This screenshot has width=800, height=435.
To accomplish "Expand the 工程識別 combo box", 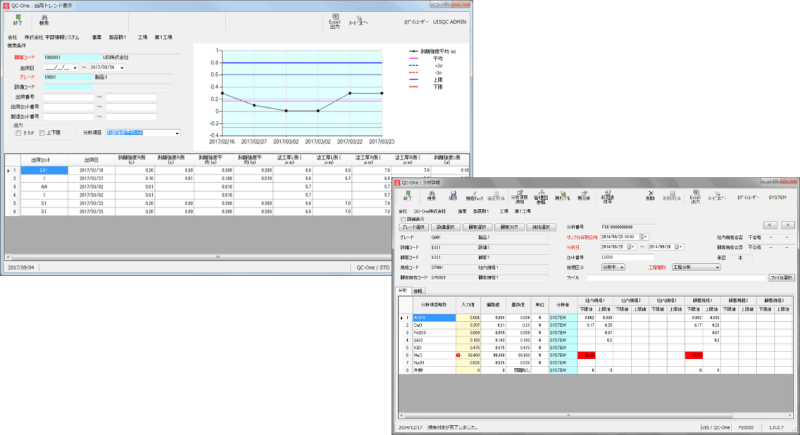I will [x=715, y=267].
